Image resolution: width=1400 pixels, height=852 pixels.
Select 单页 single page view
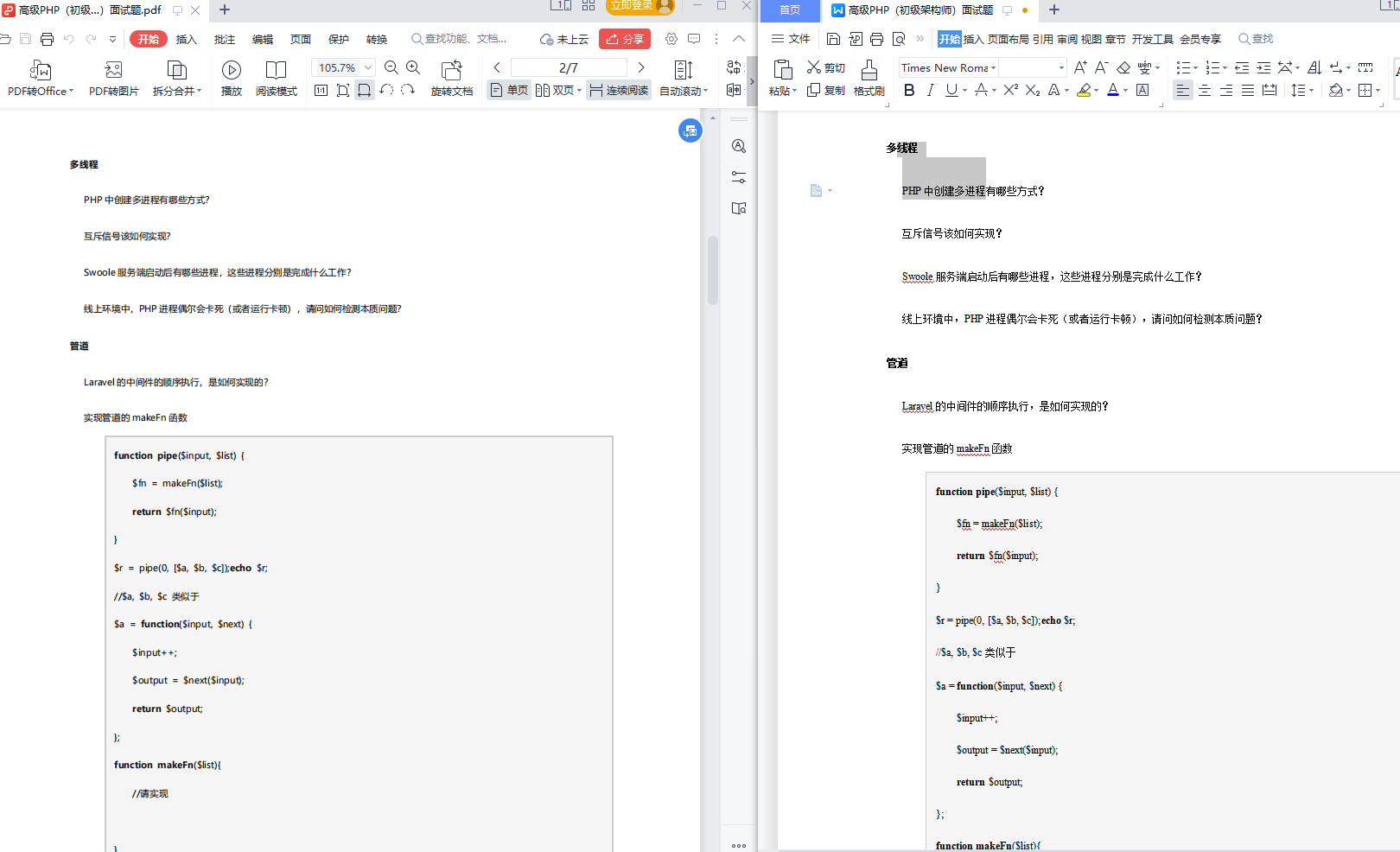(x=509, y=90)
